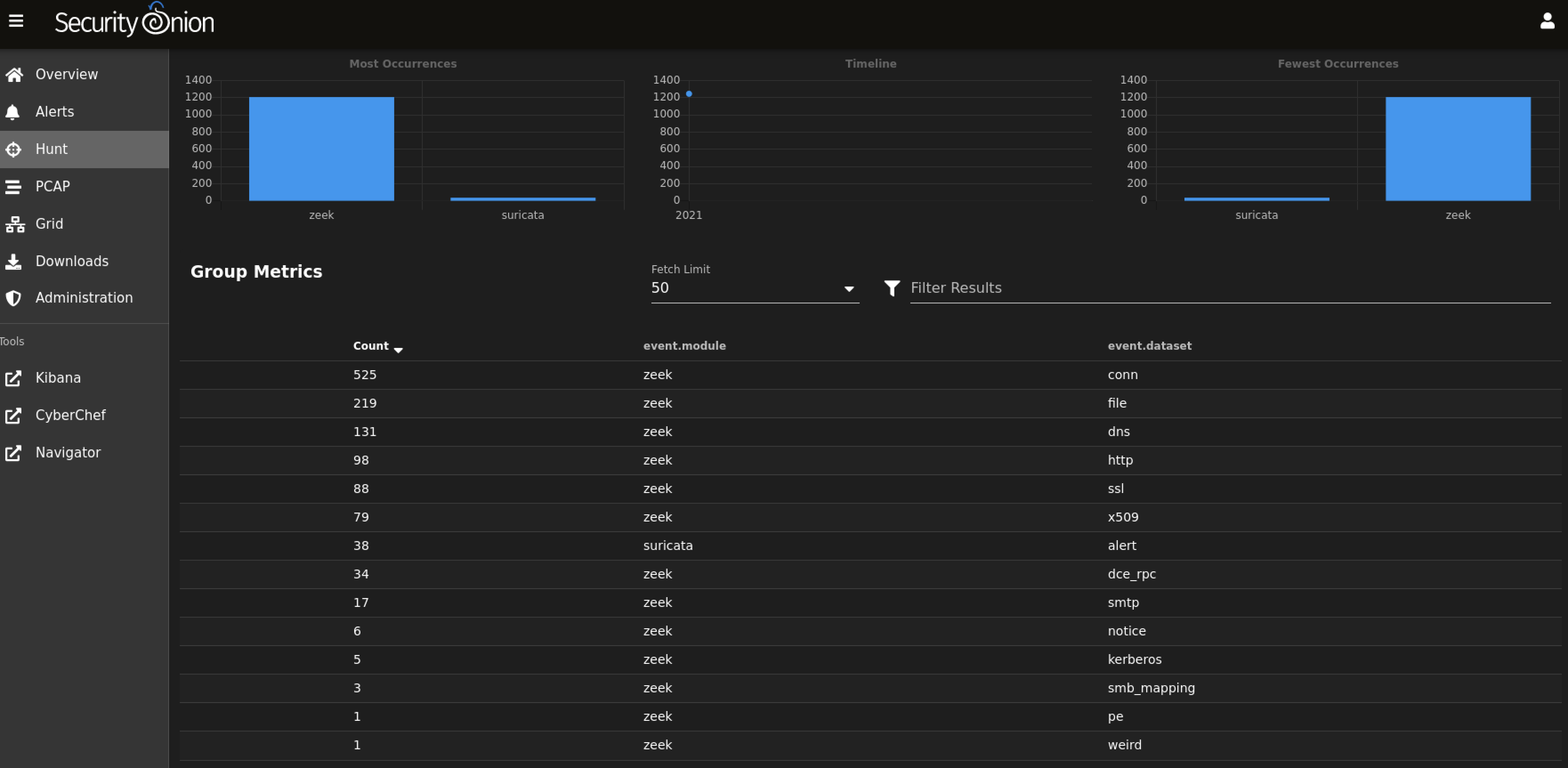The image size is (1568, 768).
Task: Launch Kibana from Tools
Action: [84, 378]
